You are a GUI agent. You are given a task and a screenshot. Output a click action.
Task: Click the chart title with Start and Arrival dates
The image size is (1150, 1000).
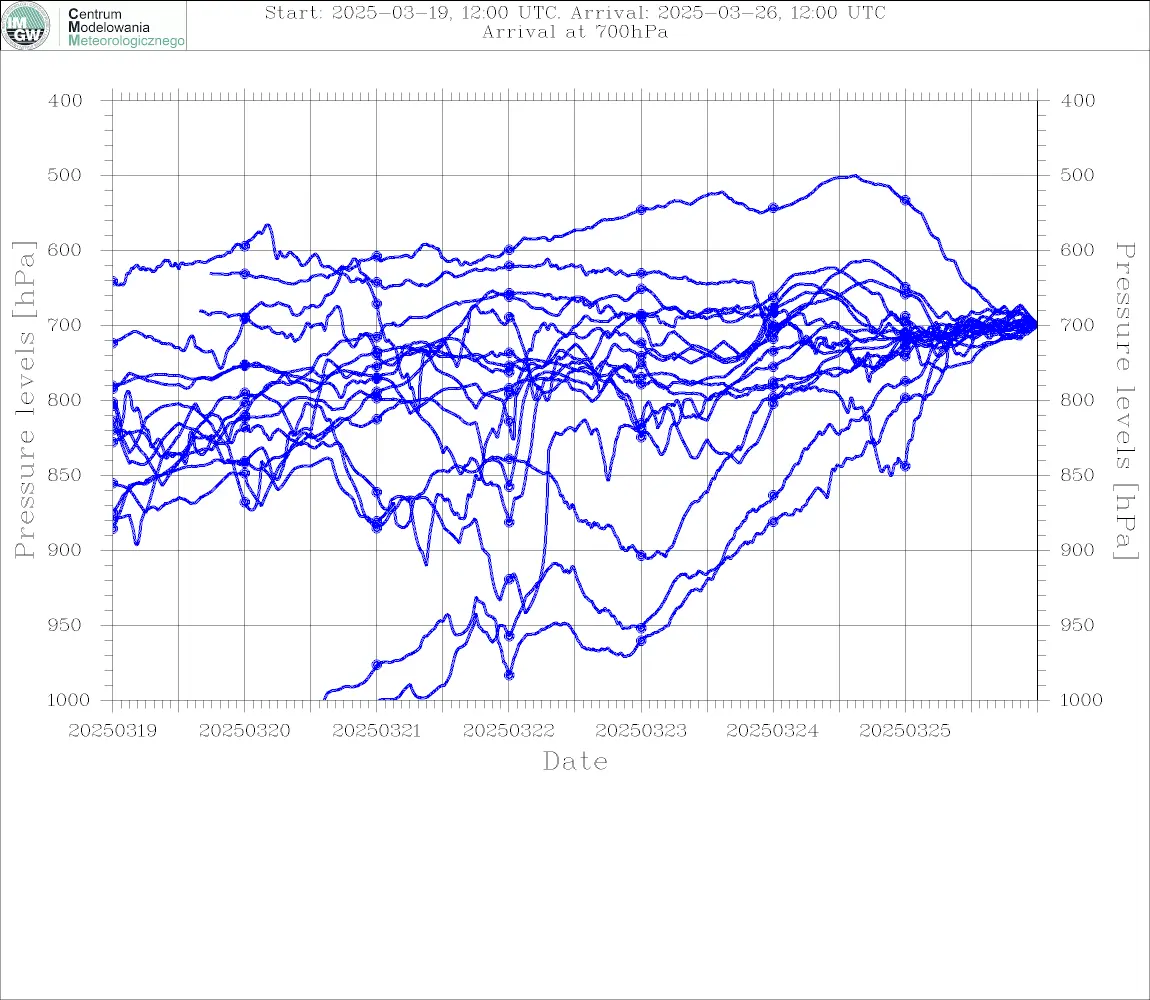point(575,12)
